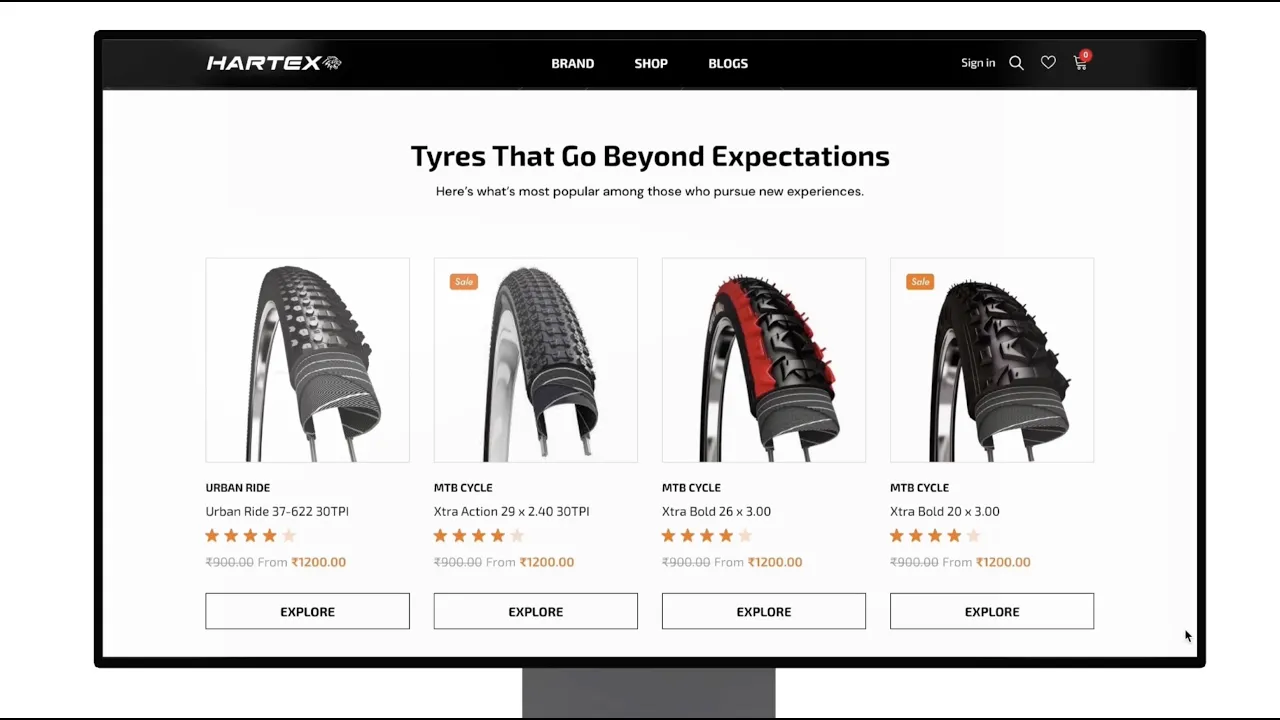
Task: Open the red Xtra Bold 26 tyre image
Action: (x=764, y=360)
